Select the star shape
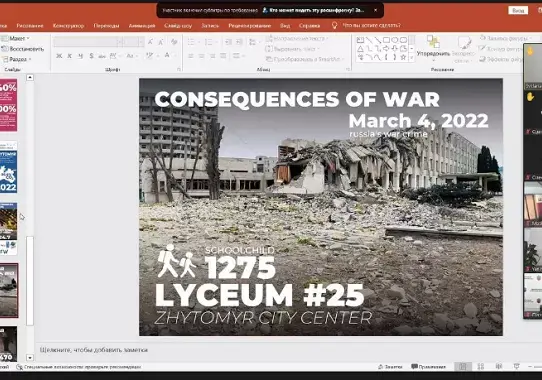542x380 pixels. pos(403,57)
